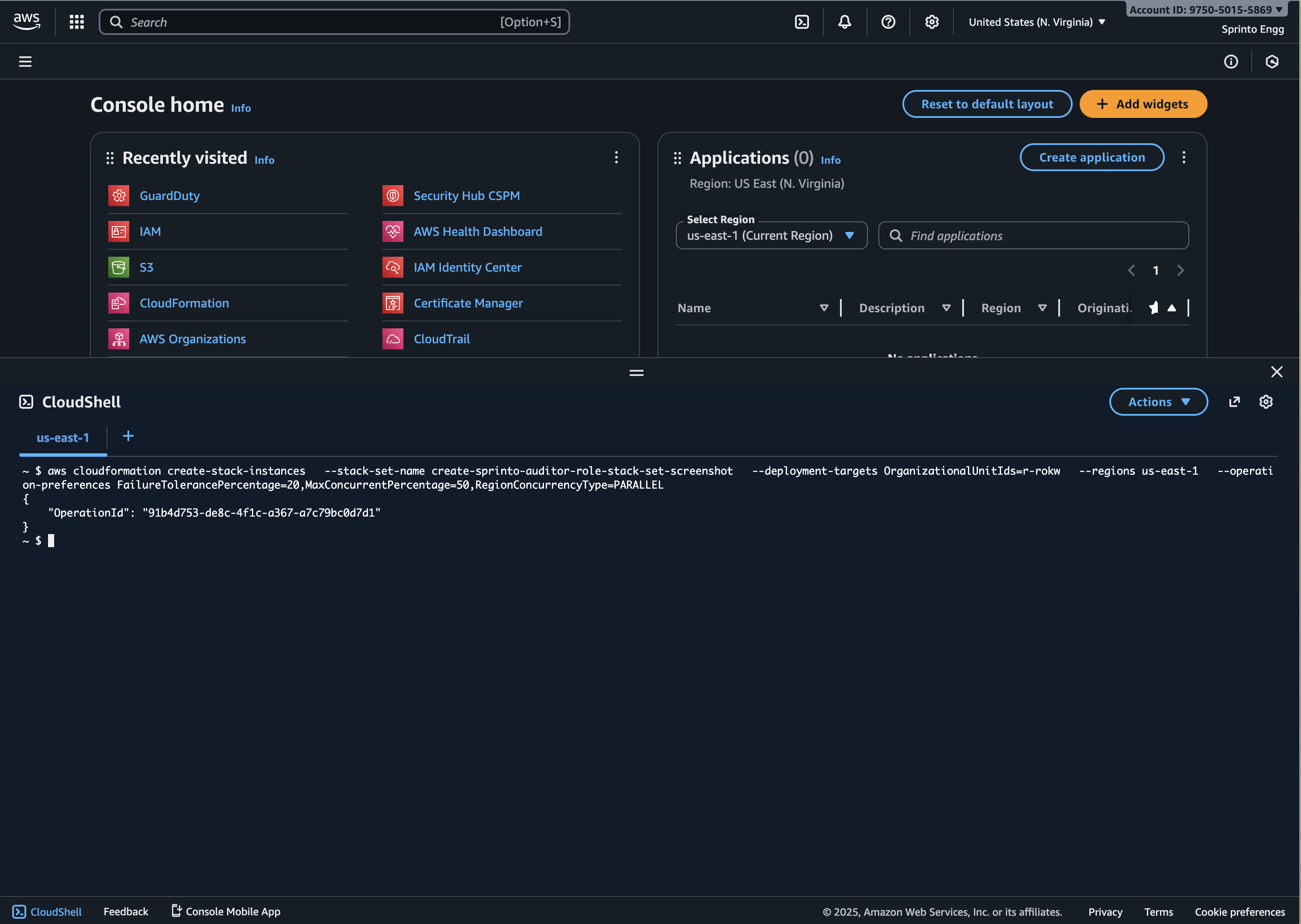Click the GuardDuty service icon
The width and height of the screenshot is (1301, 924).
tap(119, 196)
